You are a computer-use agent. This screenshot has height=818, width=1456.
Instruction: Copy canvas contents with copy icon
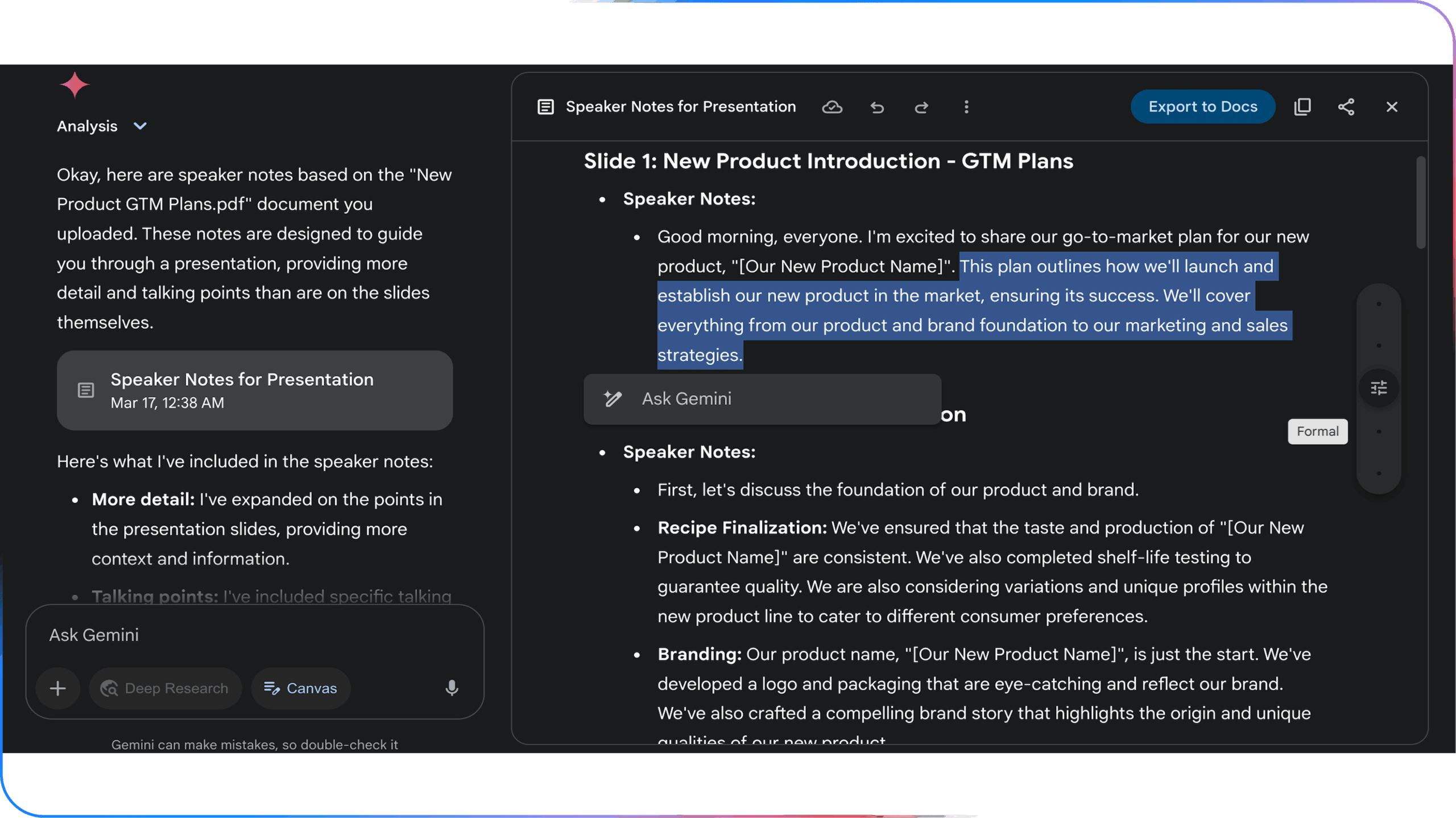(1302, 107)
